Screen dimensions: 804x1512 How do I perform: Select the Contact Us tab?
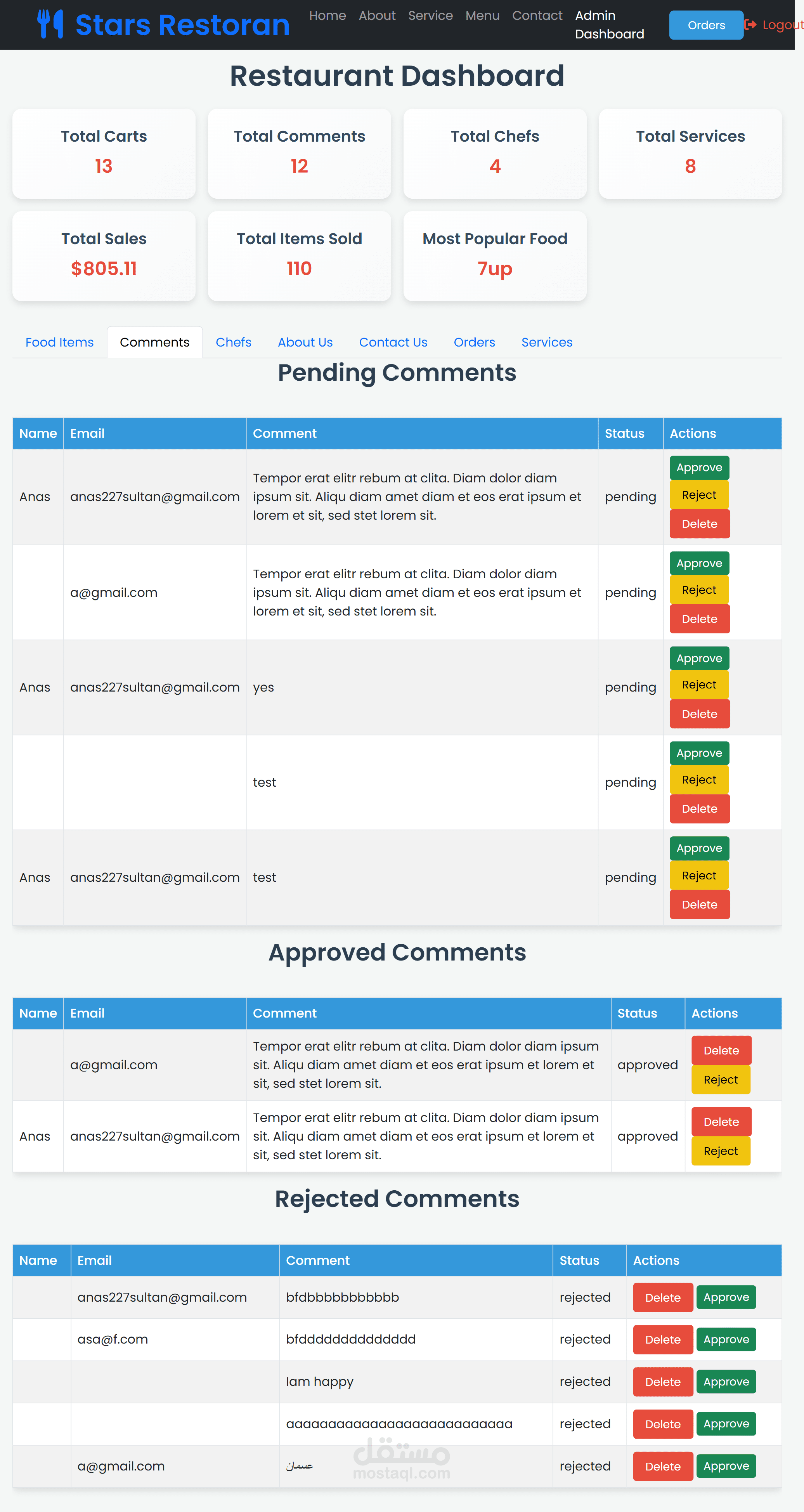tap(393, 342)
